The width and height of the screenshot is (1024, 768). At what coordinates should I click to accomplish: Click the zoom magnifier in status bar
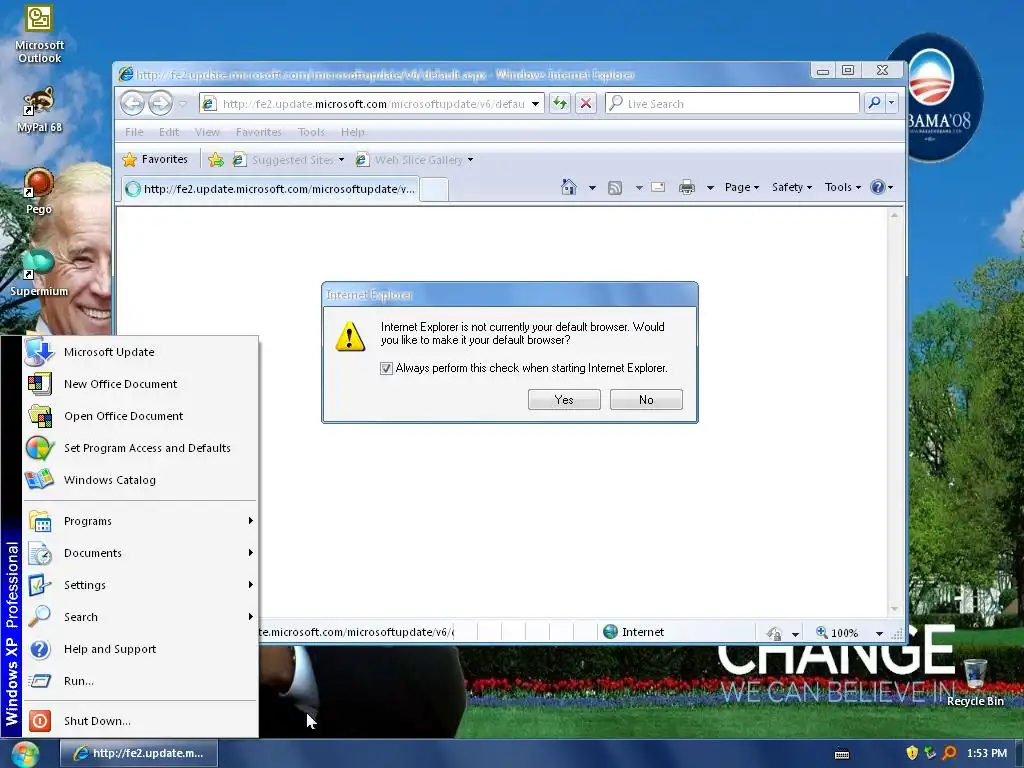pos(822,632)
